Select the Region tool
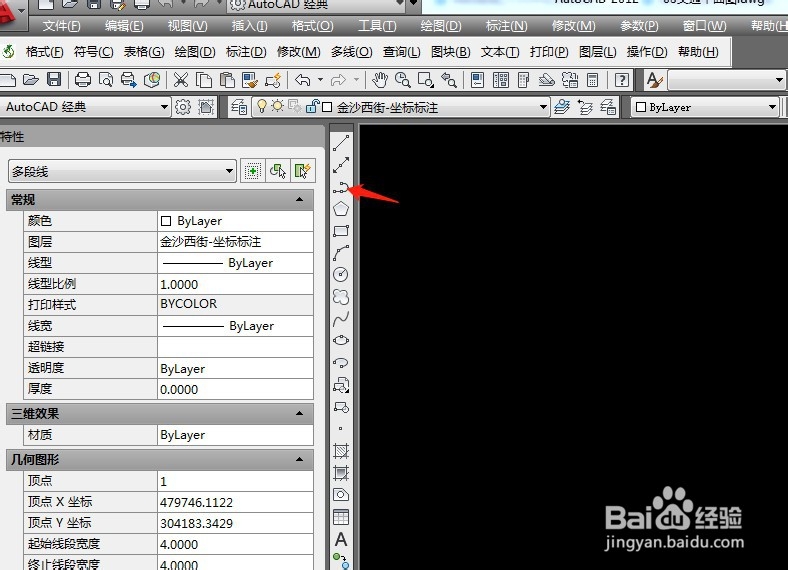788x570 pixels. click(341, 495)
